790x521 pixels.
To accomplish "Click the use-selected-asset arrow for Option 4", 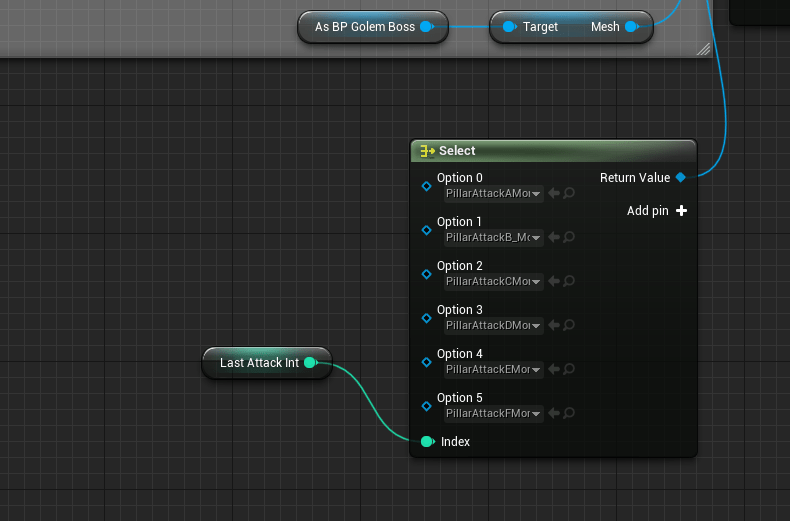I will click(x=554, y=370).
